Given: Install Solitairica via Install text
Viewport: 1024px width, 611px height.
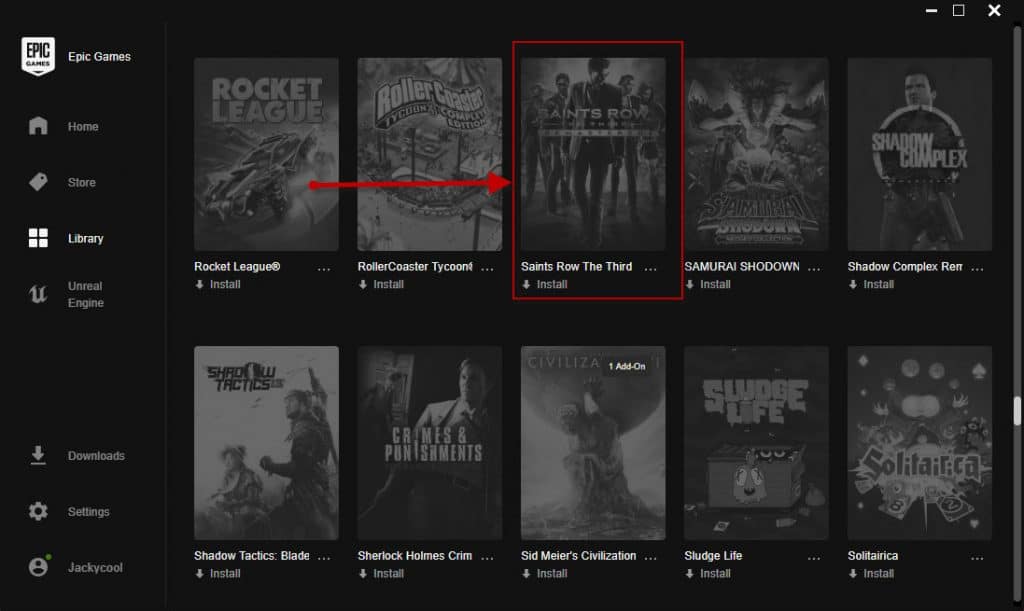Looking at the screenshot, I should coord(878,573).
